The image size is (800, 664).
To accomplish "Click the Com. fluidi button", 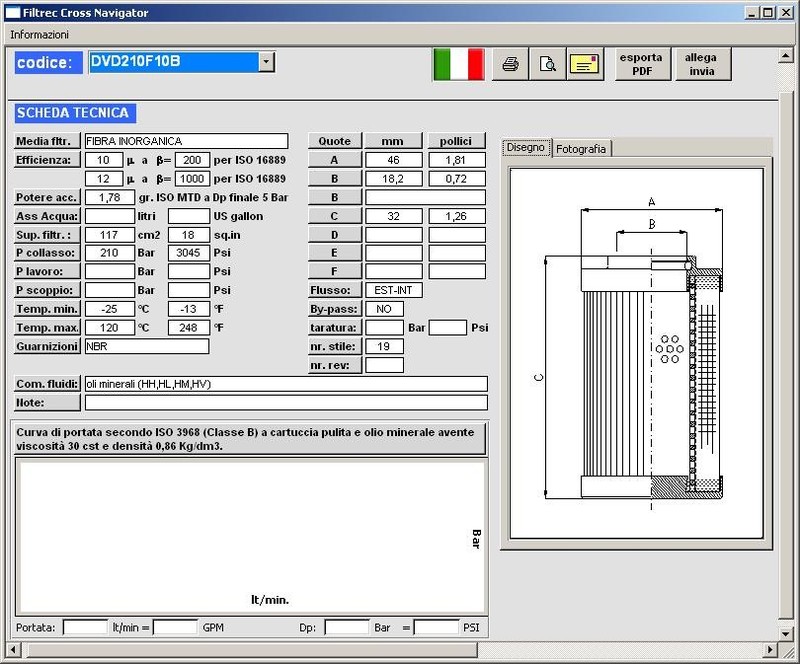I will [x=47, y=384].
